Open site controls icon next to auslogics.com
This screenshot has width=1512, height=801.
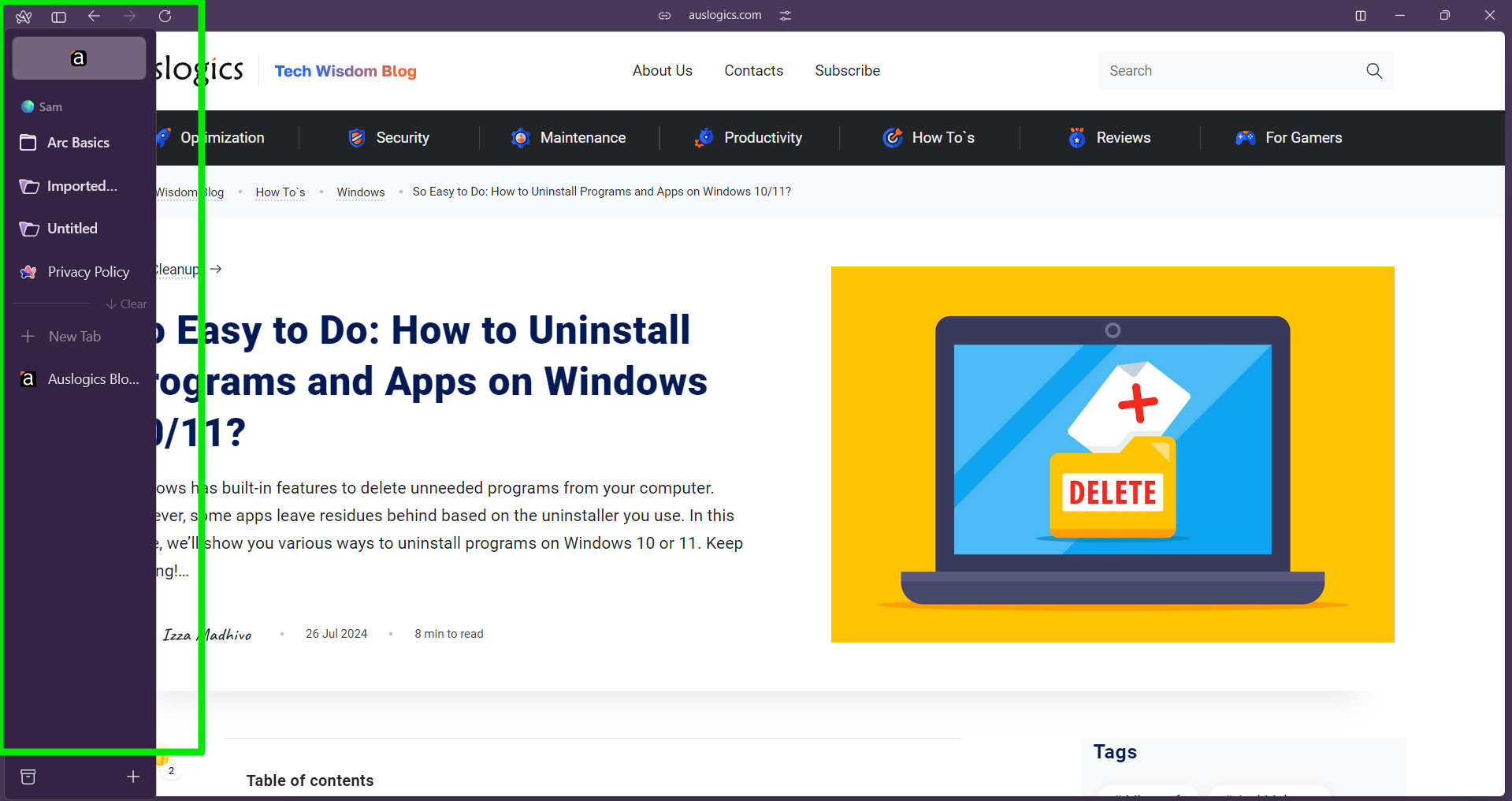click(786, 16)
